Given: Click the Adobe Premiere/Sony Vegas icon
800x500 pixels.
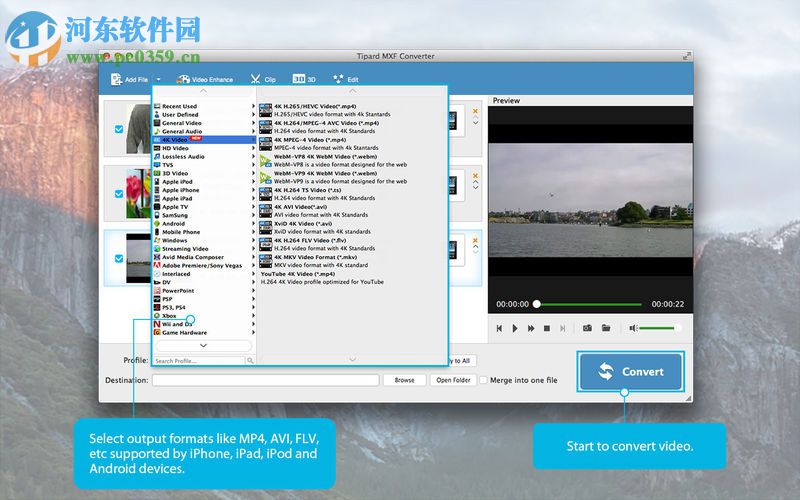Looking at the screenshot, I should 157,265.
